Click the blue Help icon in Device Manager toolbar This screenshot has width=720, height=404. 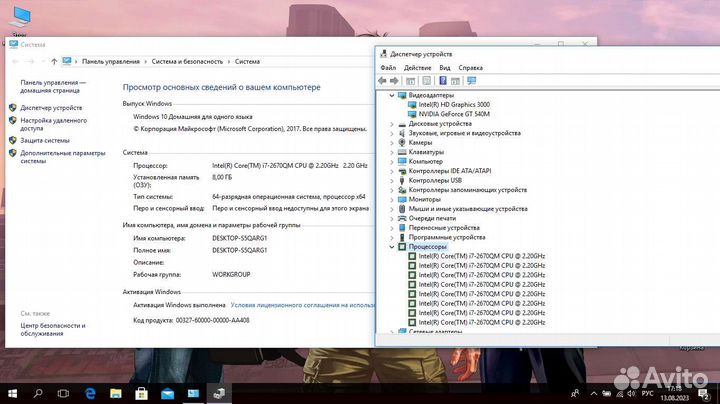click(x=443, y=81)
